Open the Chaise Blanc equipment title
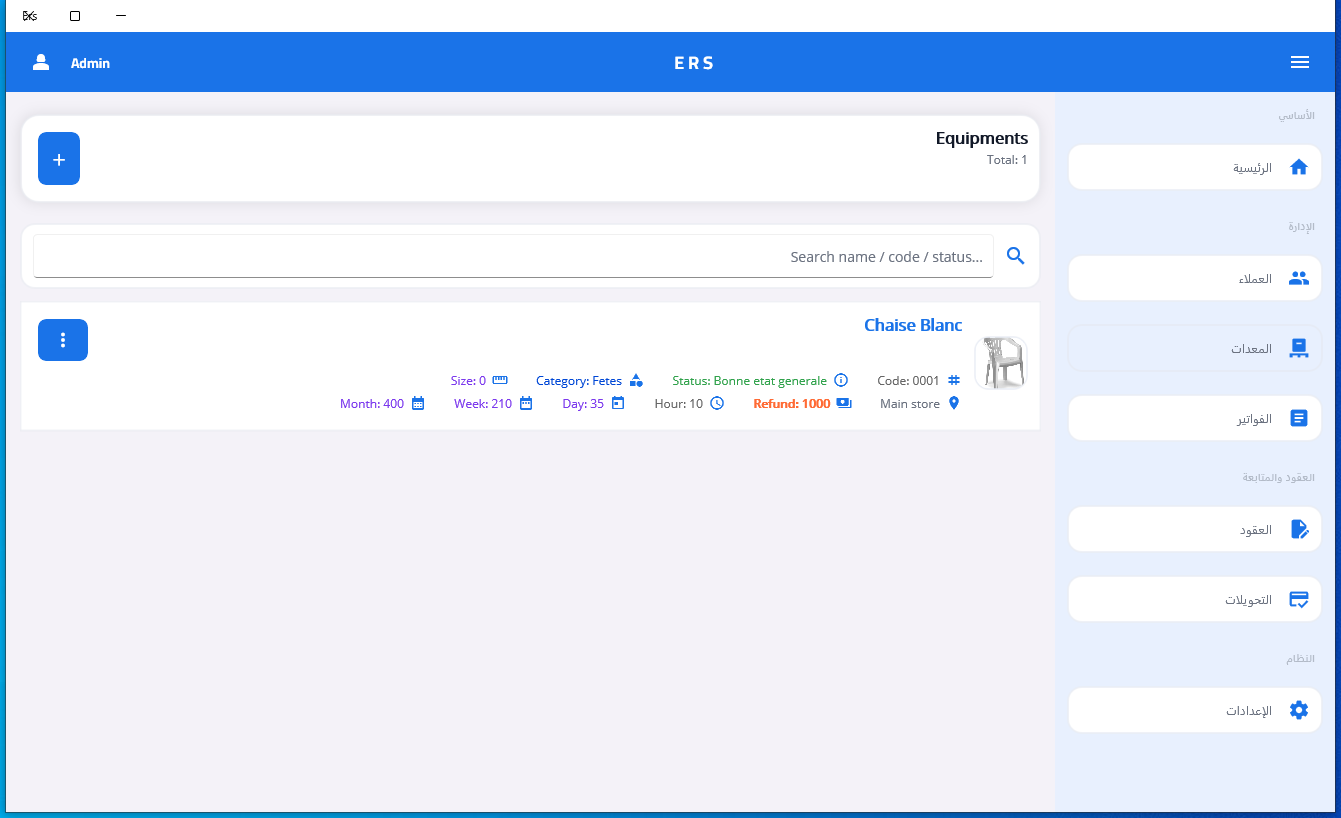Screen dimensions: 1341x818 pyautogui.click(x=912, y=325)
